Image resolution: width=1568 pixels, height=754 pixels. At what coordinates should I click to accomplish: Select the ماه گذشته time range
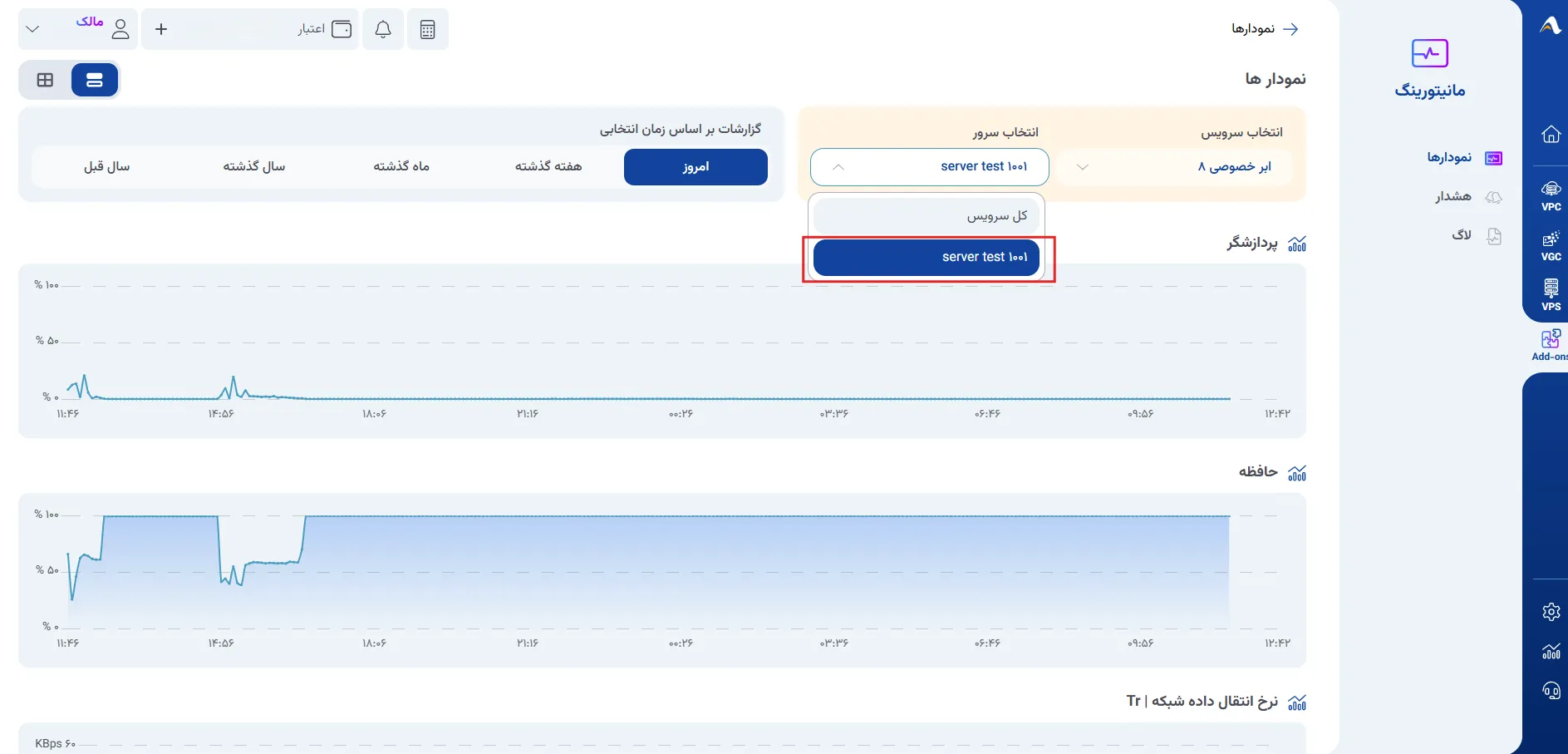[401, 166]
